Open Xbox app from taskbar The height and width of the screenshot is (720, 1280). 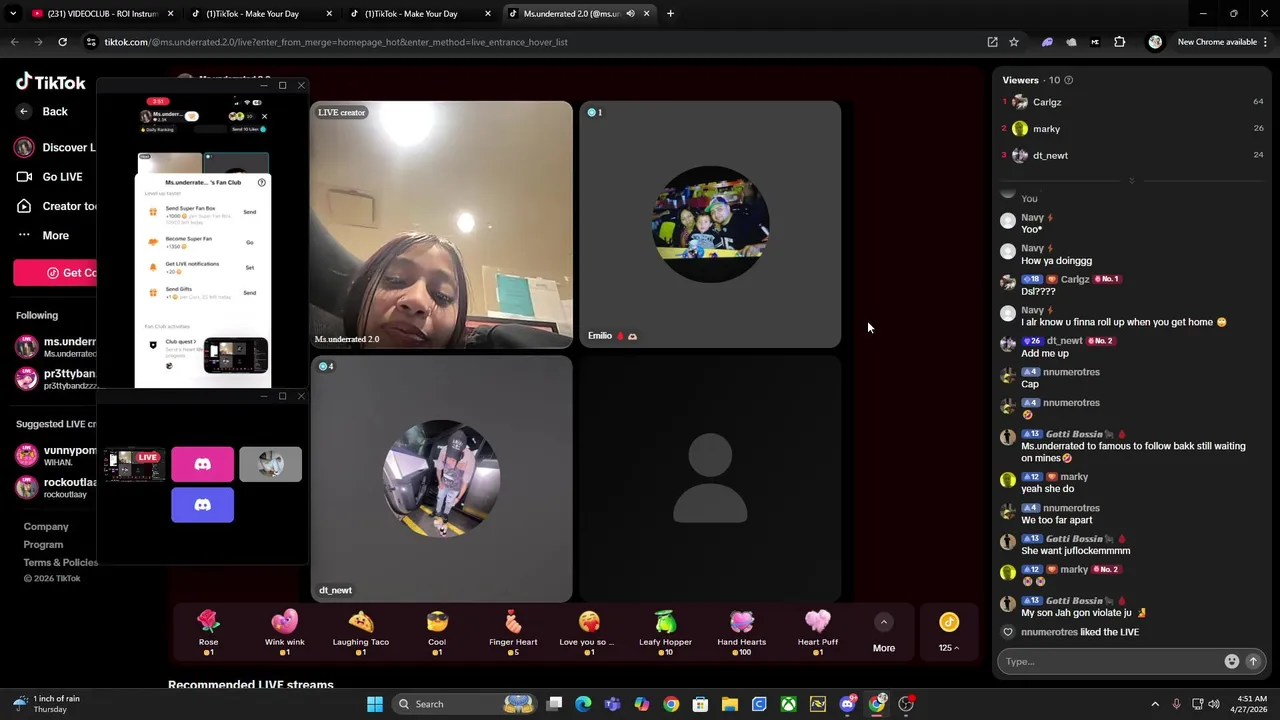click(x=789, y=704)
